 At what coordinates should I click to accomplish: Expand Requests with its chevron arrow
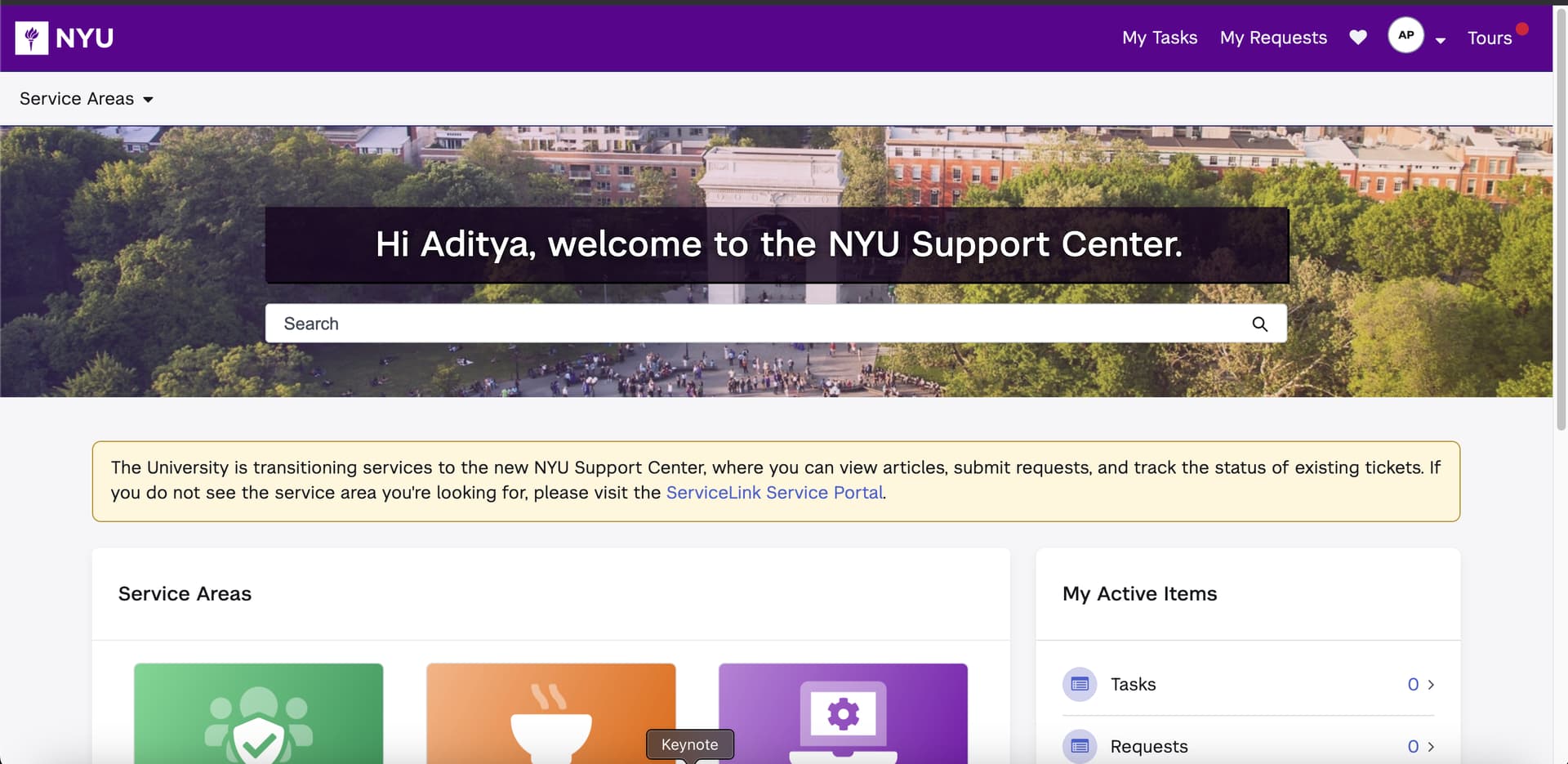(1431, 747)
